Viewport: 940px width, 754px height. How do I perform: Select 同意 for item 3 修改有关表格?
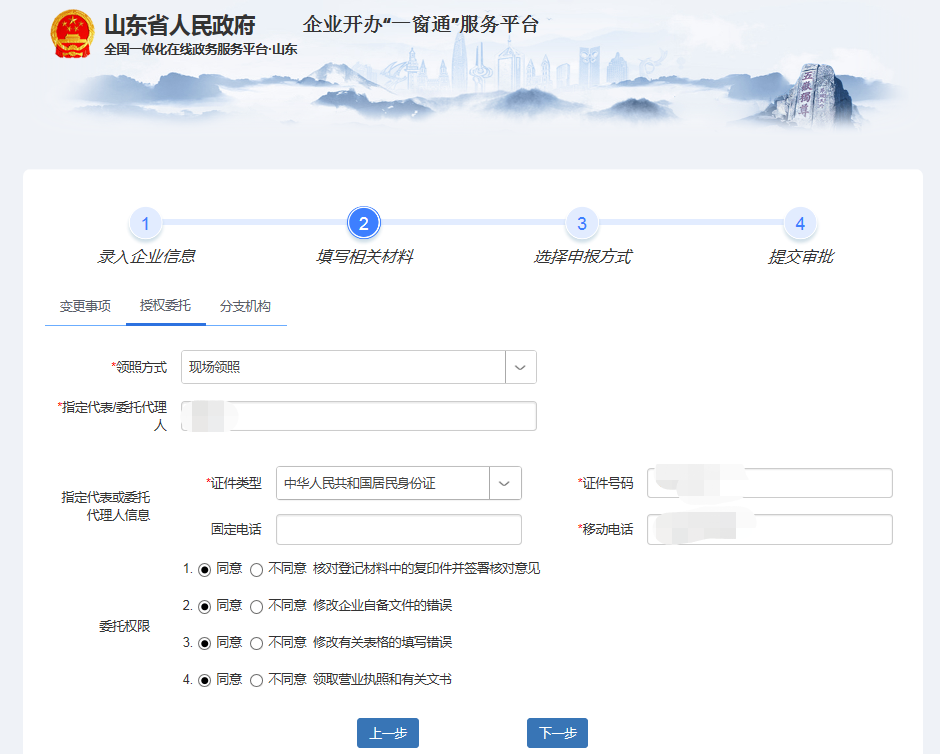click(205, 643)
